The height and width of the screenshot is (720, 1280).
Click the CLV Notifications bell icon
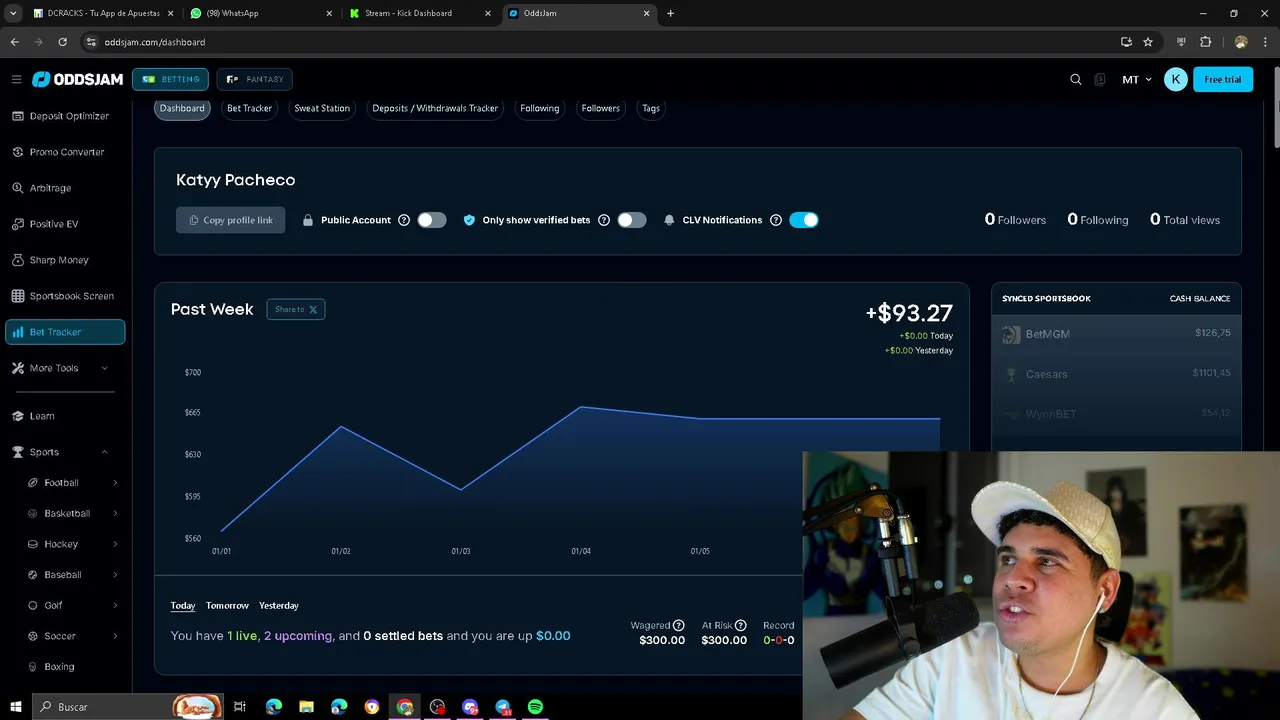coord(669,220)
